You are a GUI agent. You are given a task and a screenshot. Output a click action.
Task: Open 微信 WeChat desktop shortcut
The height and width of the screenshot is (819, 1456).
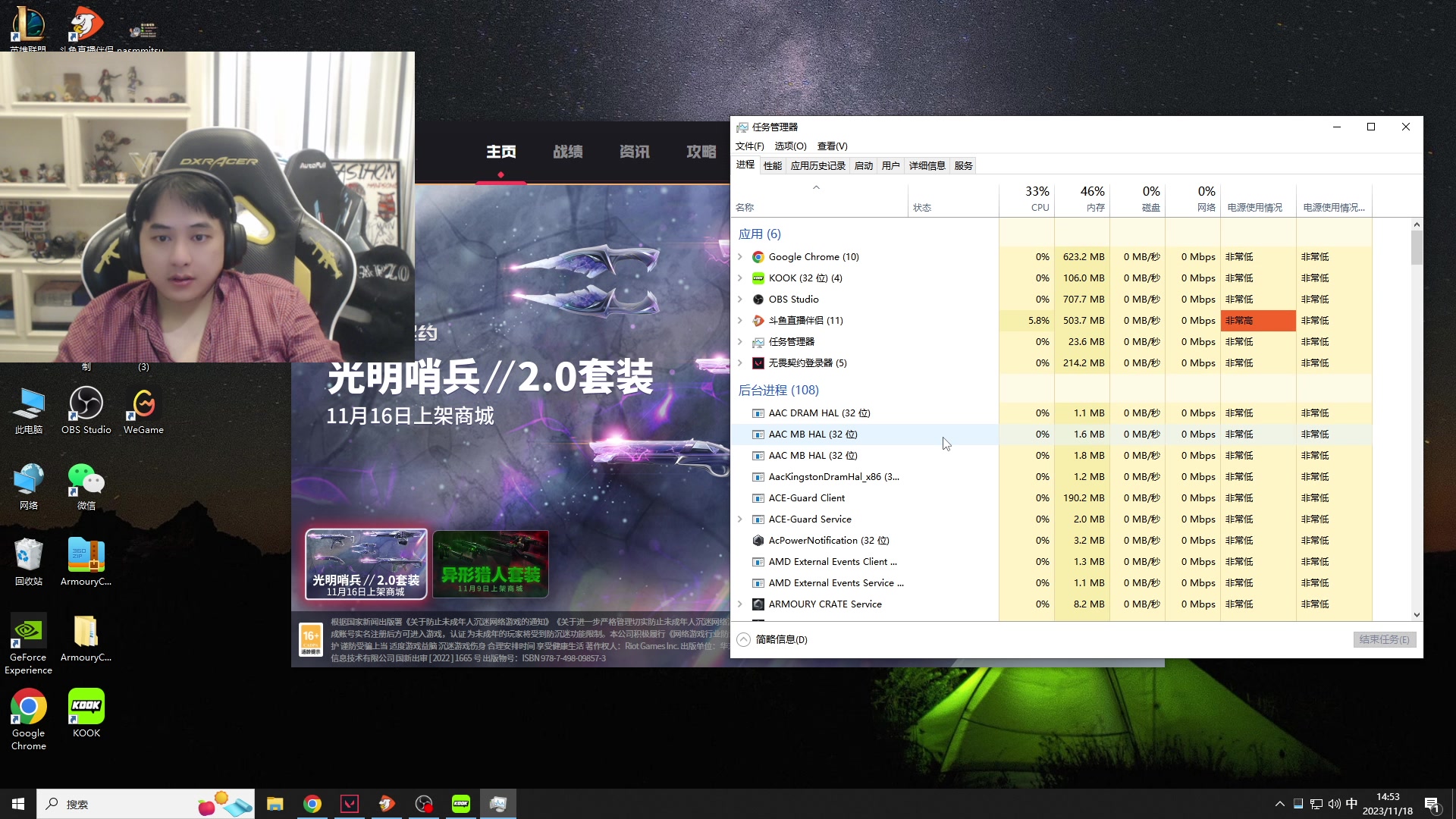point(86,486)
